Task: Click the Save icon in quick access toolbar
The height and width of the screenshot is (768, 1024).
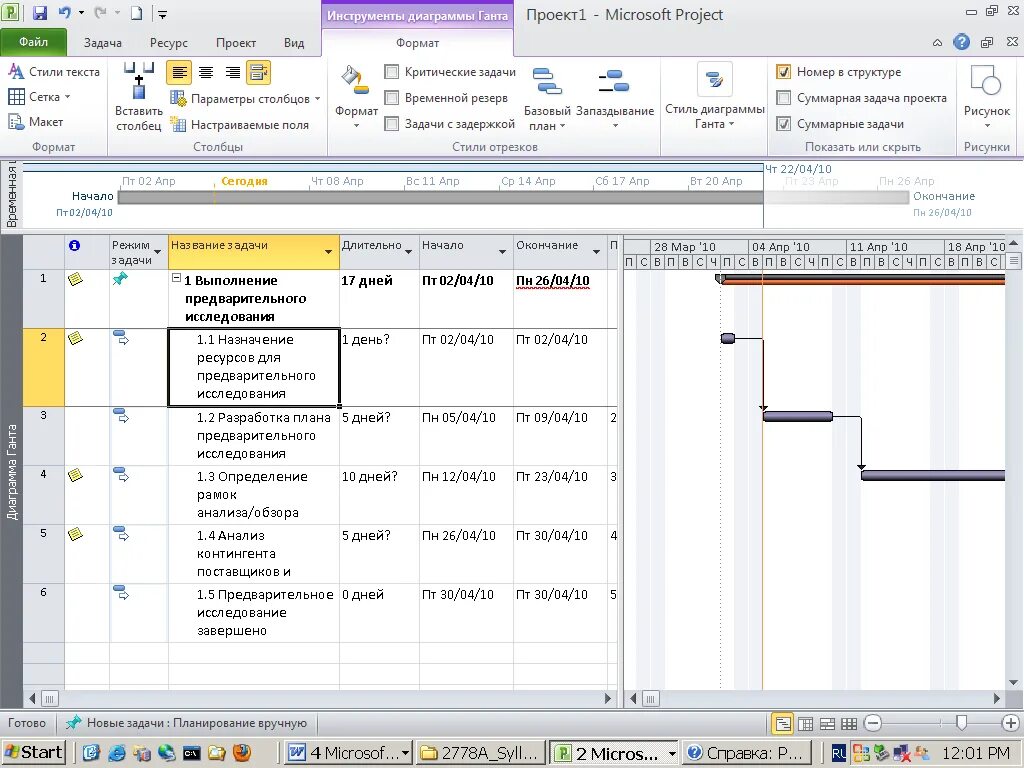Action: [x=40, y=13]
